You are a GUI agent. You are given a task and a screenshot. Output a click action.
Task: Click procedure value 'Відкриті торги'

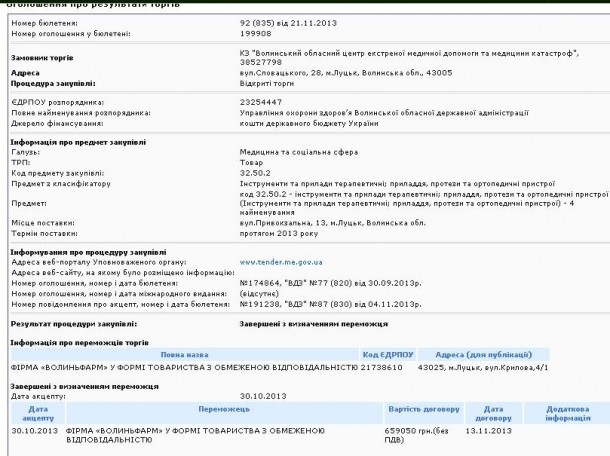(x=267, y=83)
